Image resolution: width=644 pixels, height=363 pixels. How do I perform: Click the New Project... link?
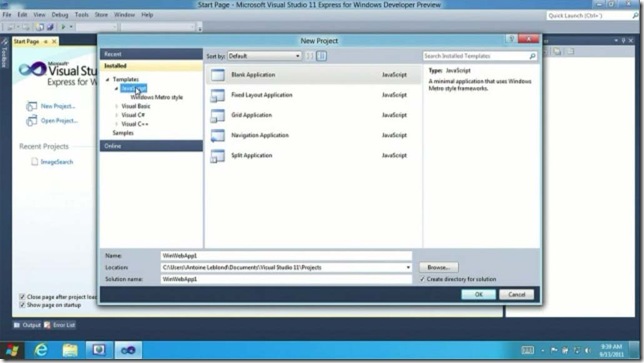click(x=58, y=106)
